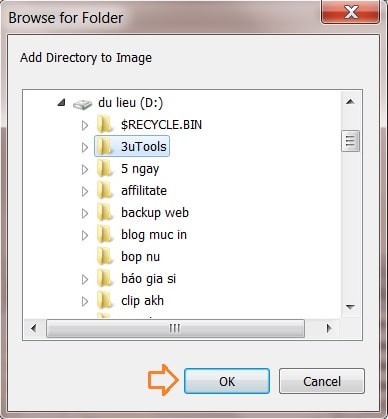Screen dimensions: 388x419
Task: Confirm selection with OK button
Action: point(227,381)
